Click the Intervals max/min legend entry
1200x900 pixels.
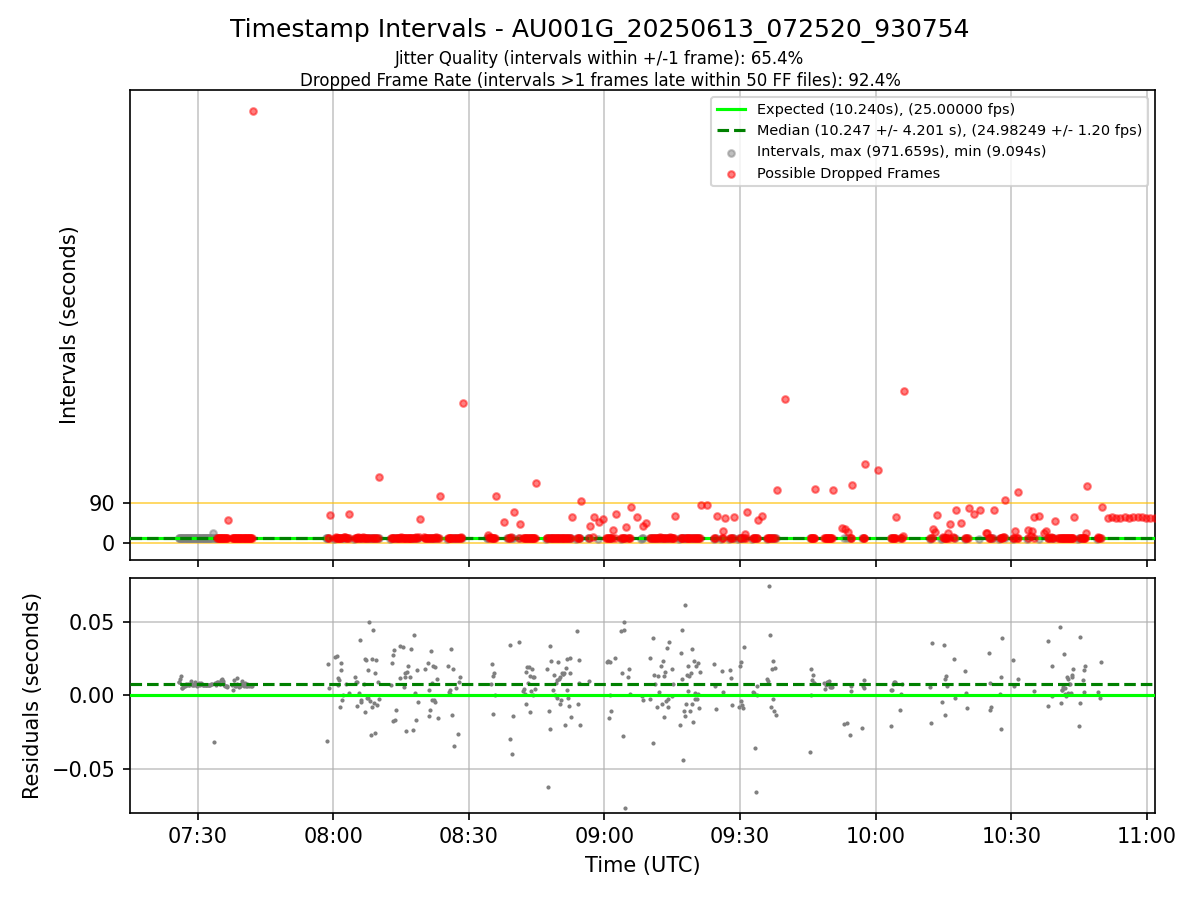coord(887,151)
